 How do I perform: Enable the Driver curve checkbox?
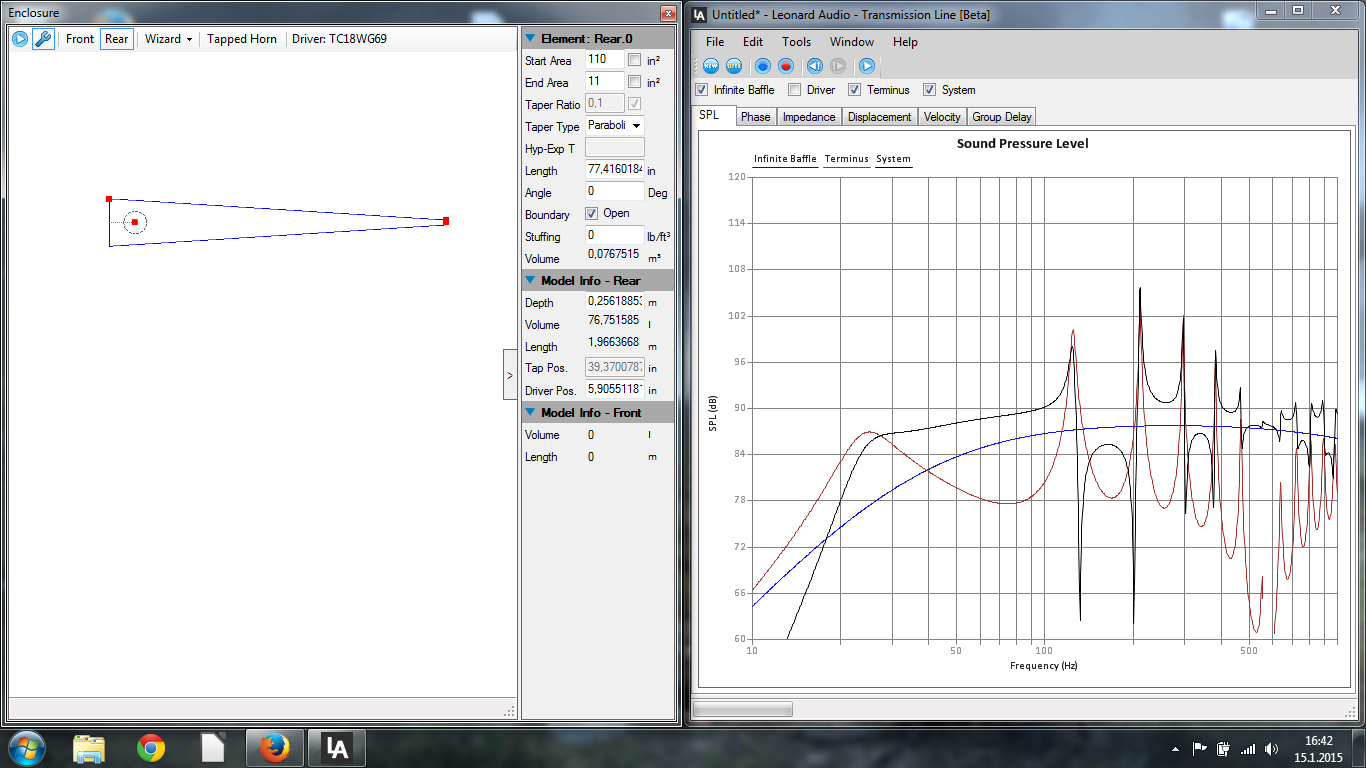coord(794,89)
